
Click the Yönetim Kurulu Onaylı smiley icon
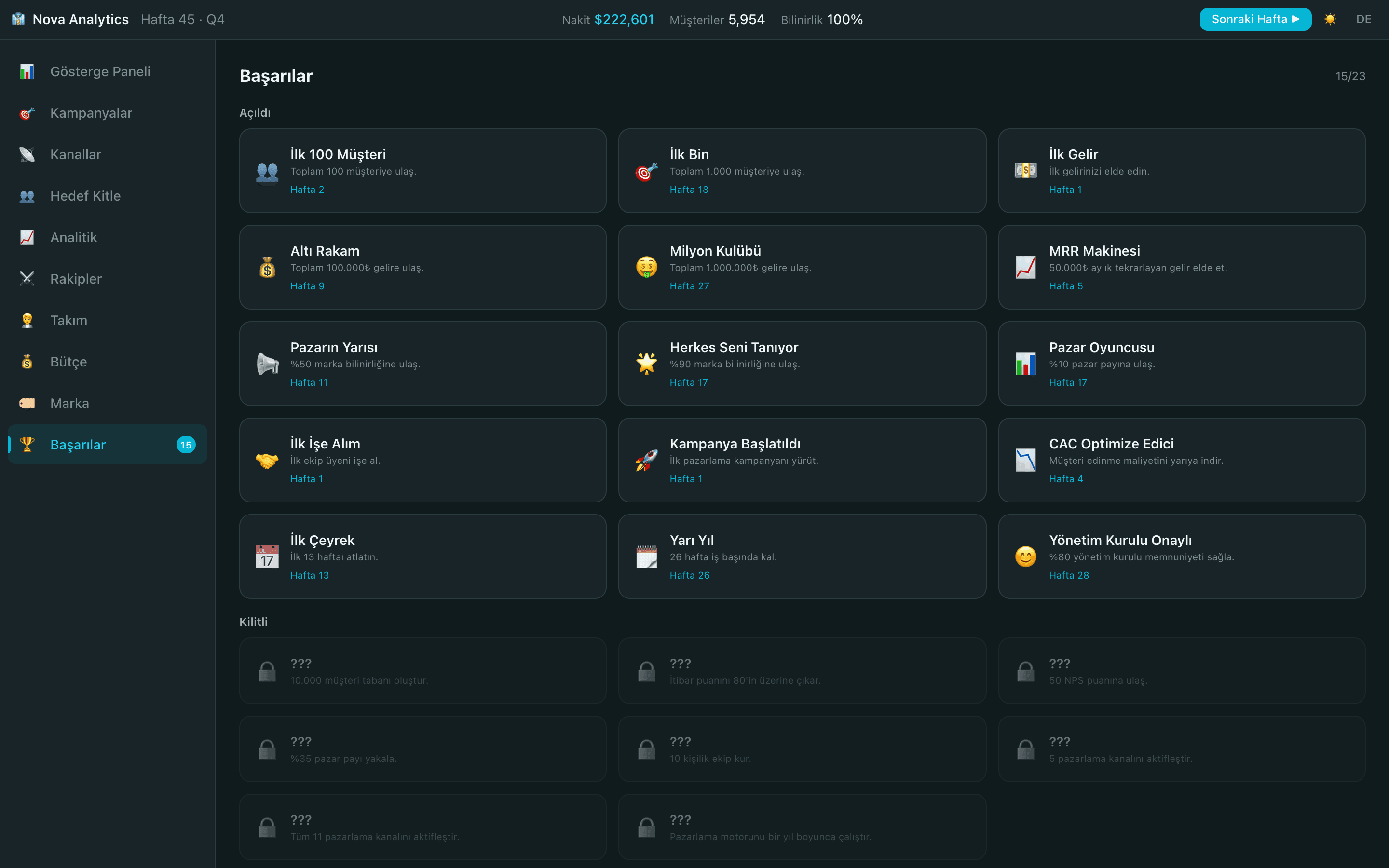point(1026,557)
